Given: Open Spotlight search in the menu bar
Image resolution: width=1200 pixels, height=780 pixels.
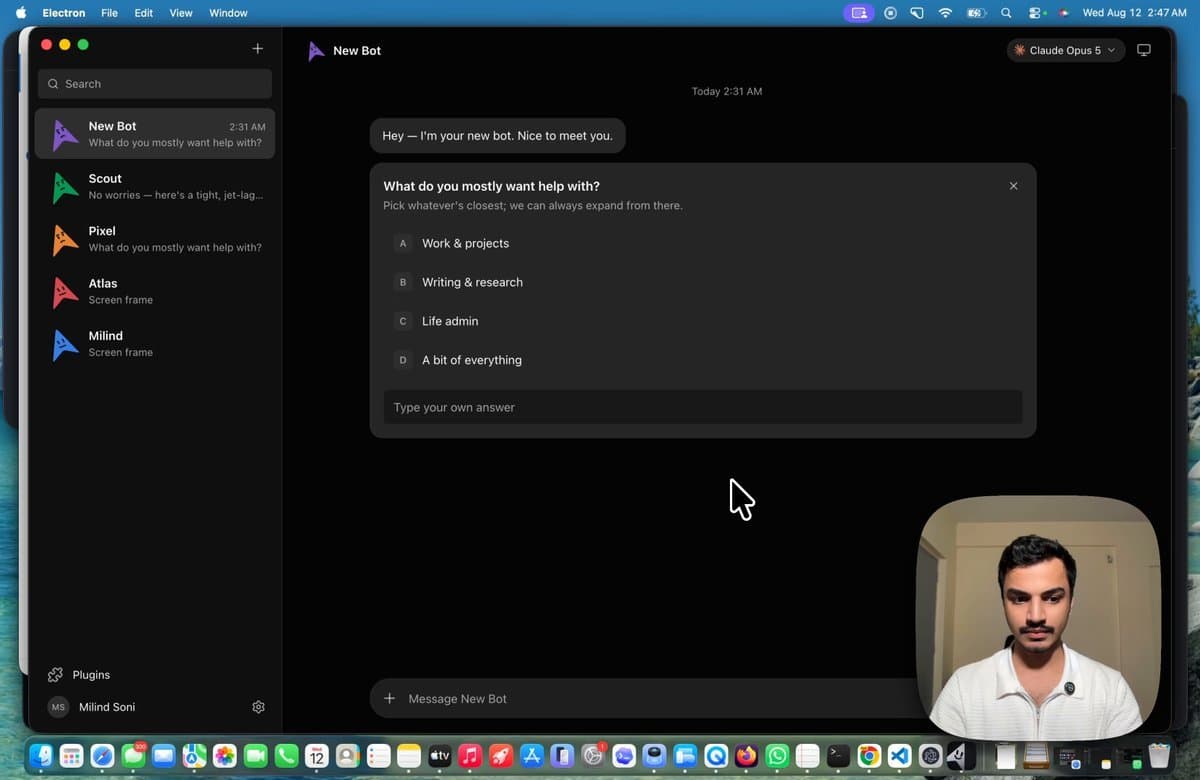Looking at the screenshot, I should pyautogui.click(x=1006, y=13).
